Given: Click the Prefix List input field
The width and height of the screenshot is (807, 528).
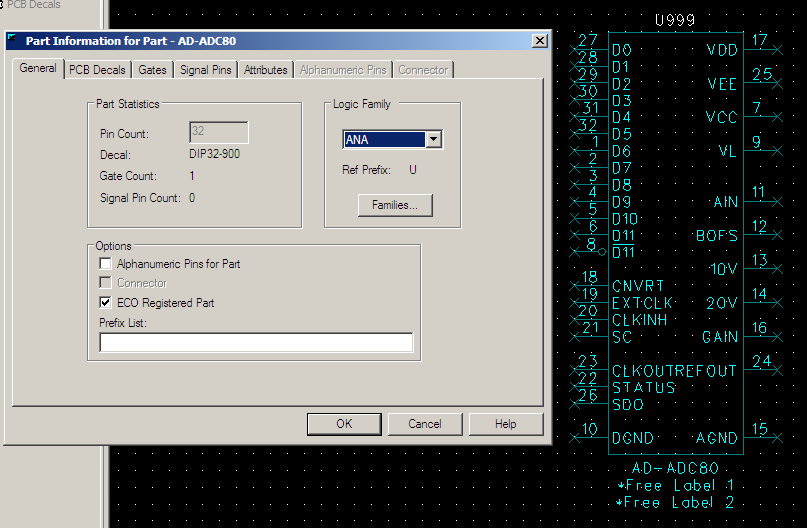Looking at the screenshot, I should click(x=256, y=342).
